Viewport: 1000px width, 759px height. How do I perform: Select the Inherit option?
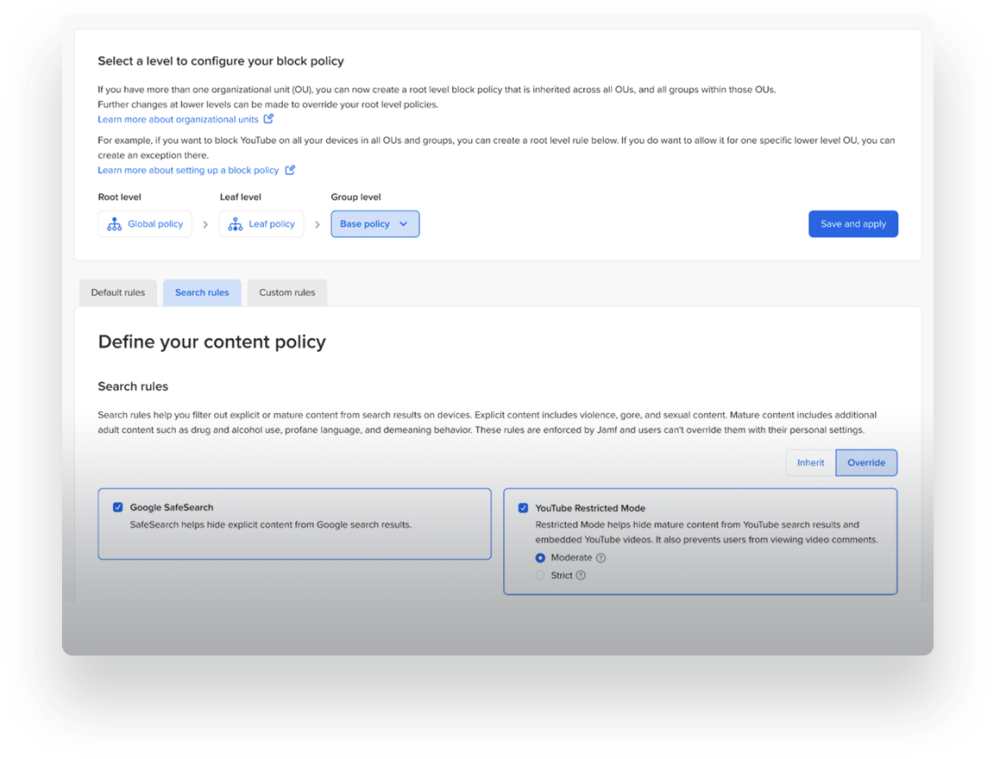810,463
